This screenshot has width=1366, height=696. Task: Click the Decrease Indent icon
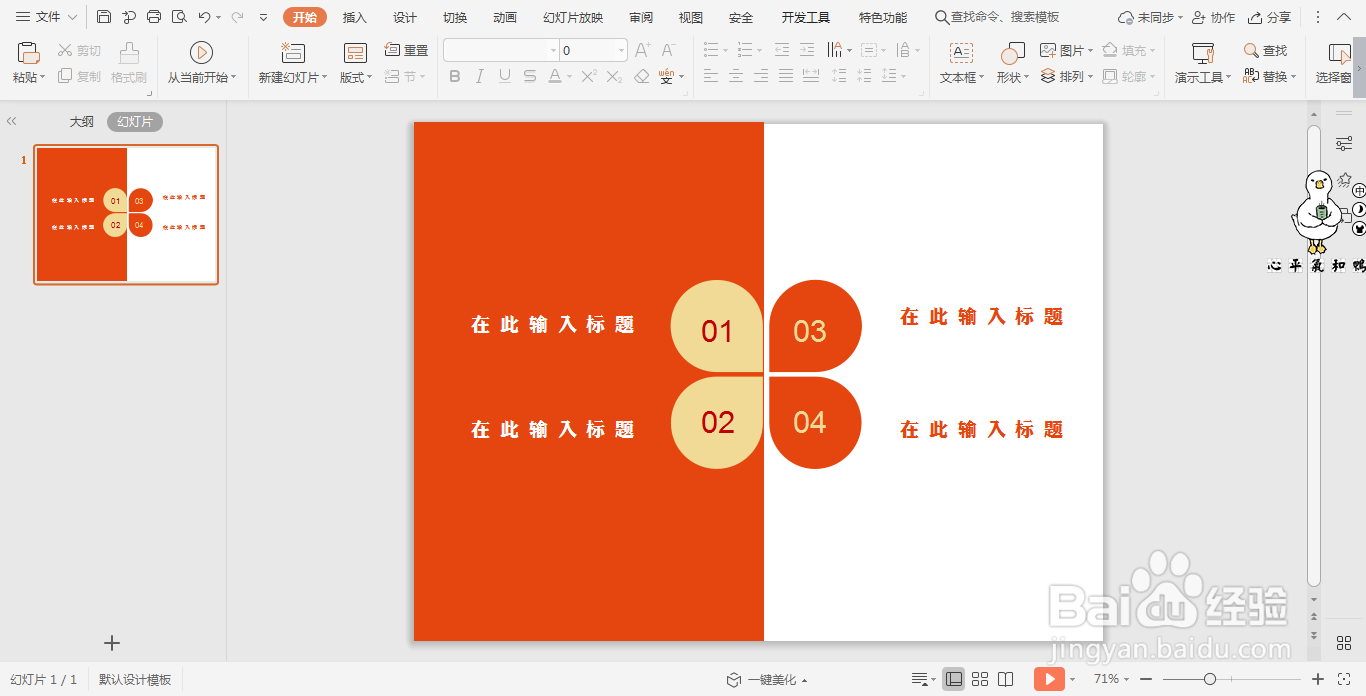click(x=782, y=50)
